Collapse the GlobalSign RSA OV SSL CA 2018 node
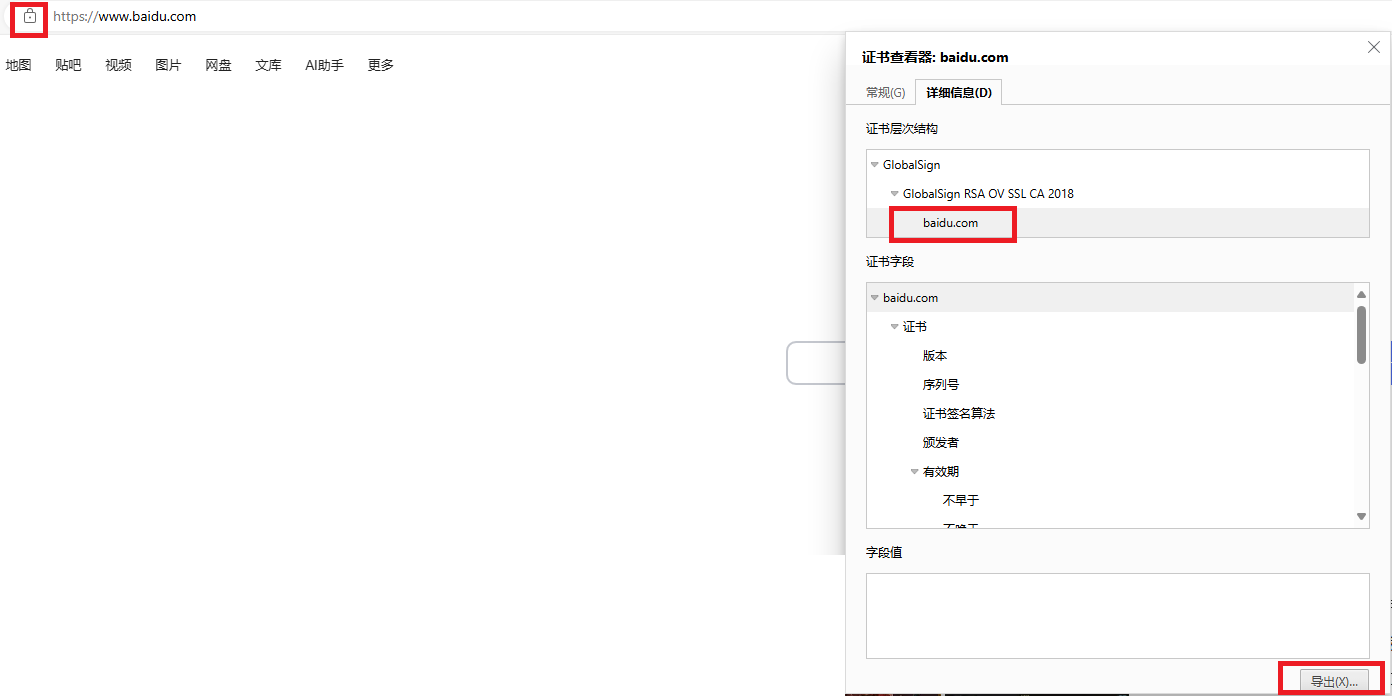 894,194
